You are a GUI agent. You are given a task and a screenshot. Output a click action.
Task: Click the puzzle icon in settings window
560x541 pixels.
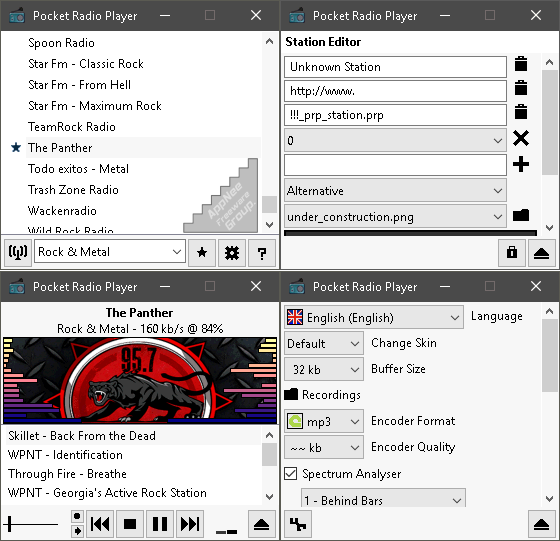point(298,524)
